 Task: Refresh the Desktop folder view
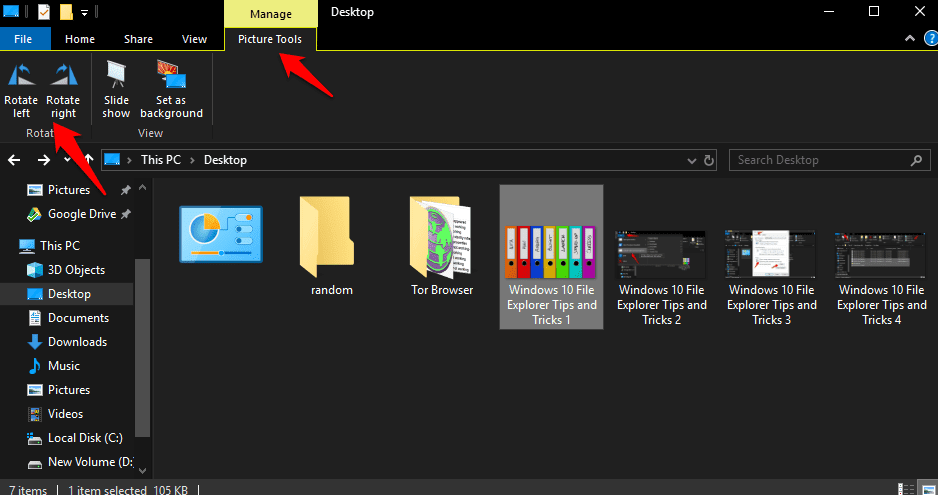click(x=709, y=160)
